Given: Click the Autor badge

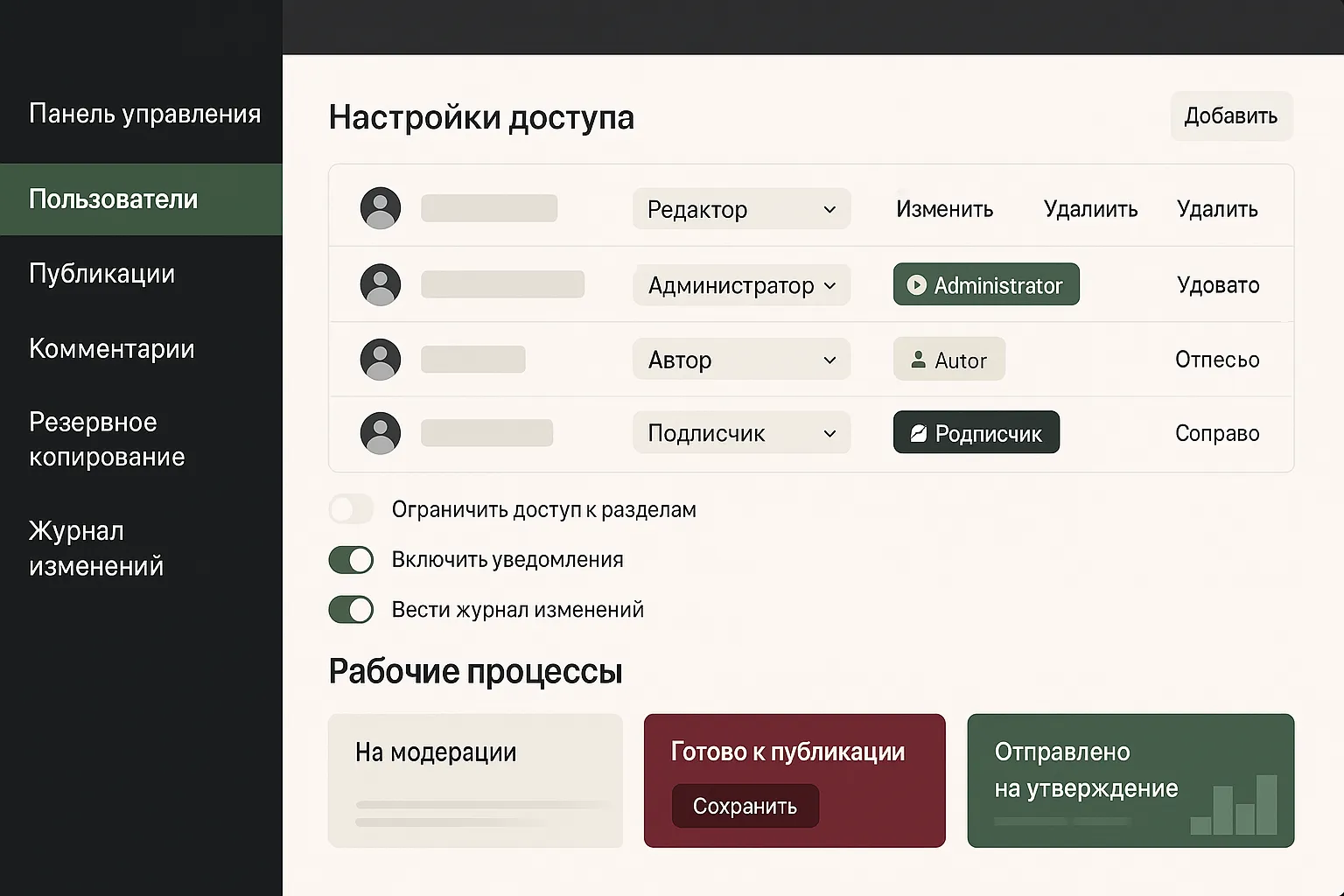Looking at the screenshot, I should click(949, 359).
